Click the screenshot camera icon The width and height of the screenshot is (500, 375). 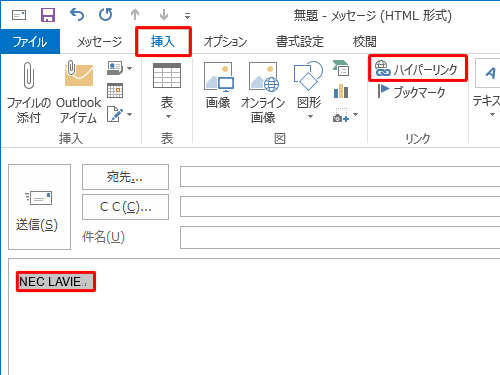click(341, 115)
